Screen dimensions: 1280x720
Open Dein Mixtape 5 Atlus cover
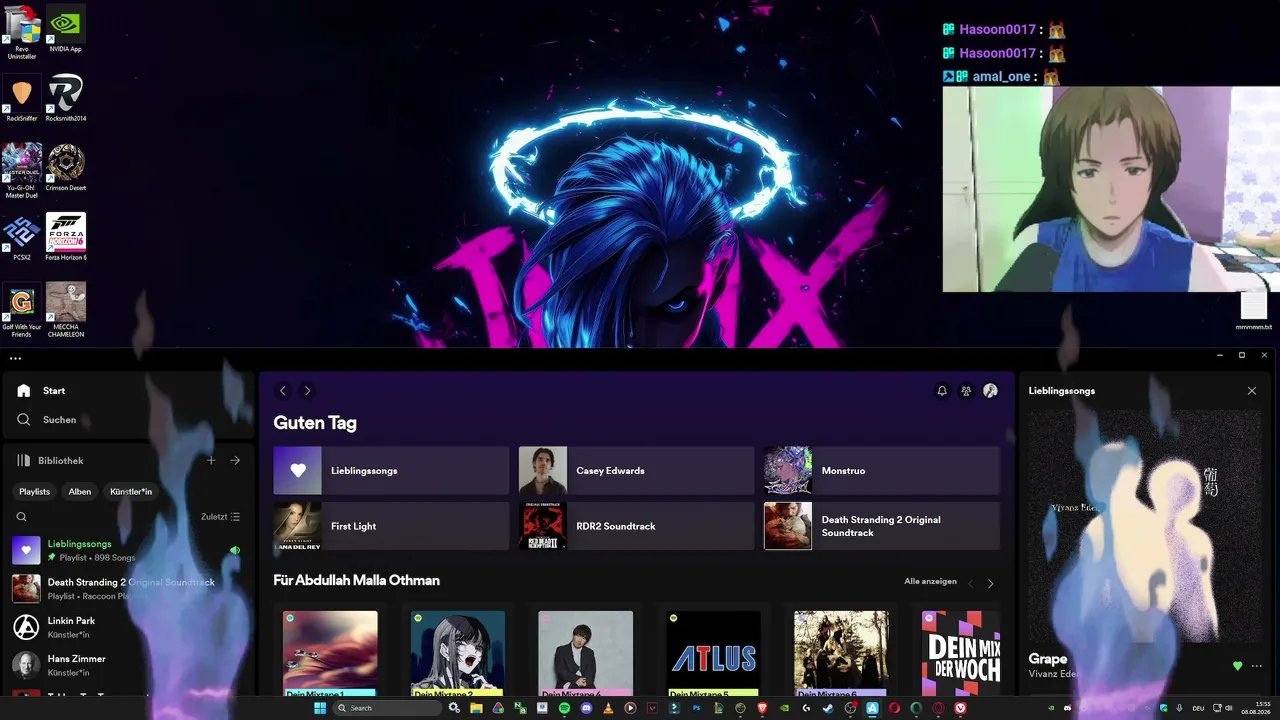pyautogui.click(x=713, y=653)
